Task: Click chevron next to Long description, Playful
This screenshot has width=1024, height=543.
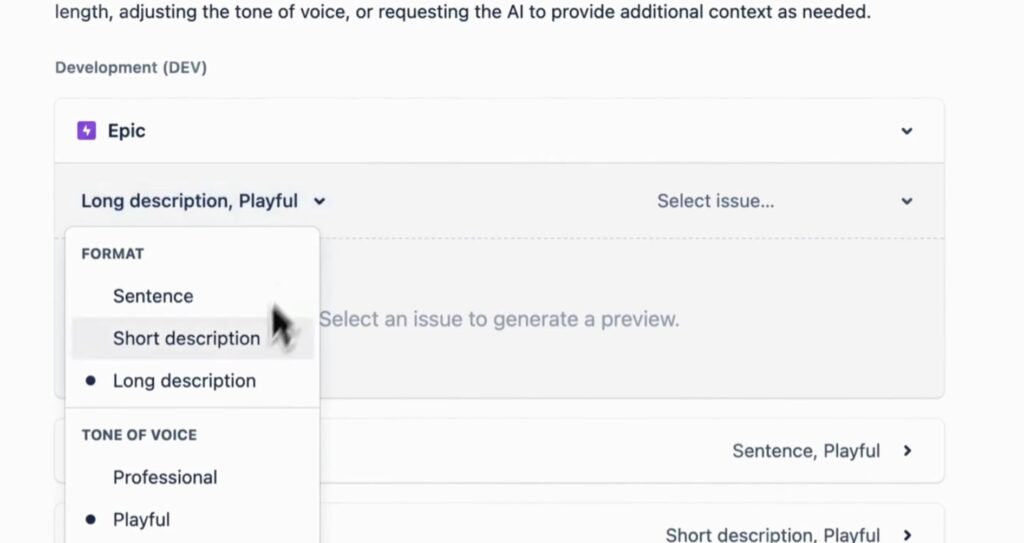Action: coord(319,201)
